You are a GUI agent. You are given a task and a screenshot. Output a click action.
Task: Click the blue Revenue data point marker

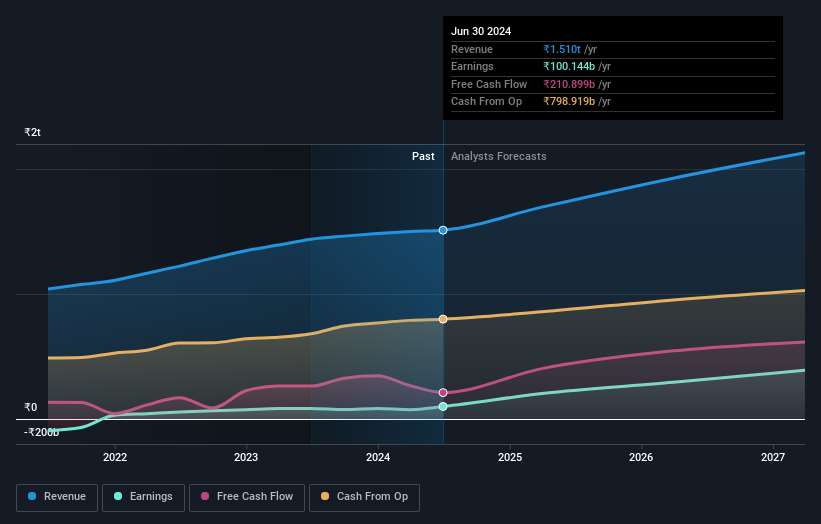[x=443, y=230]
